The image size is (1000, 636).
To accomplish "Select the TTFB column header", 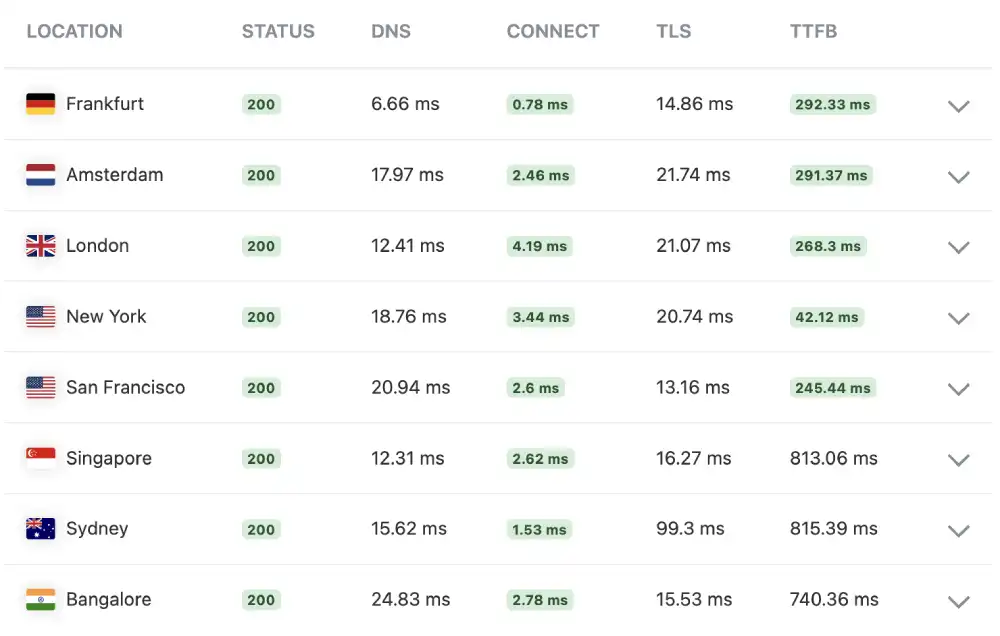I will (x=813, y=31).
